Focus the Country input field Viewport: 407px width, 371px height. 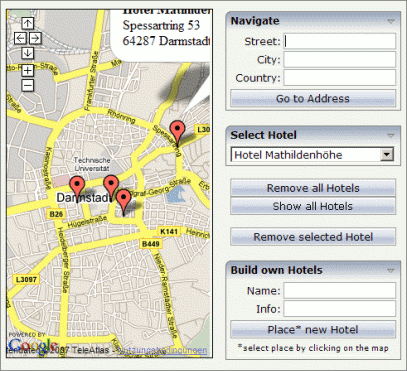(340, 78)
